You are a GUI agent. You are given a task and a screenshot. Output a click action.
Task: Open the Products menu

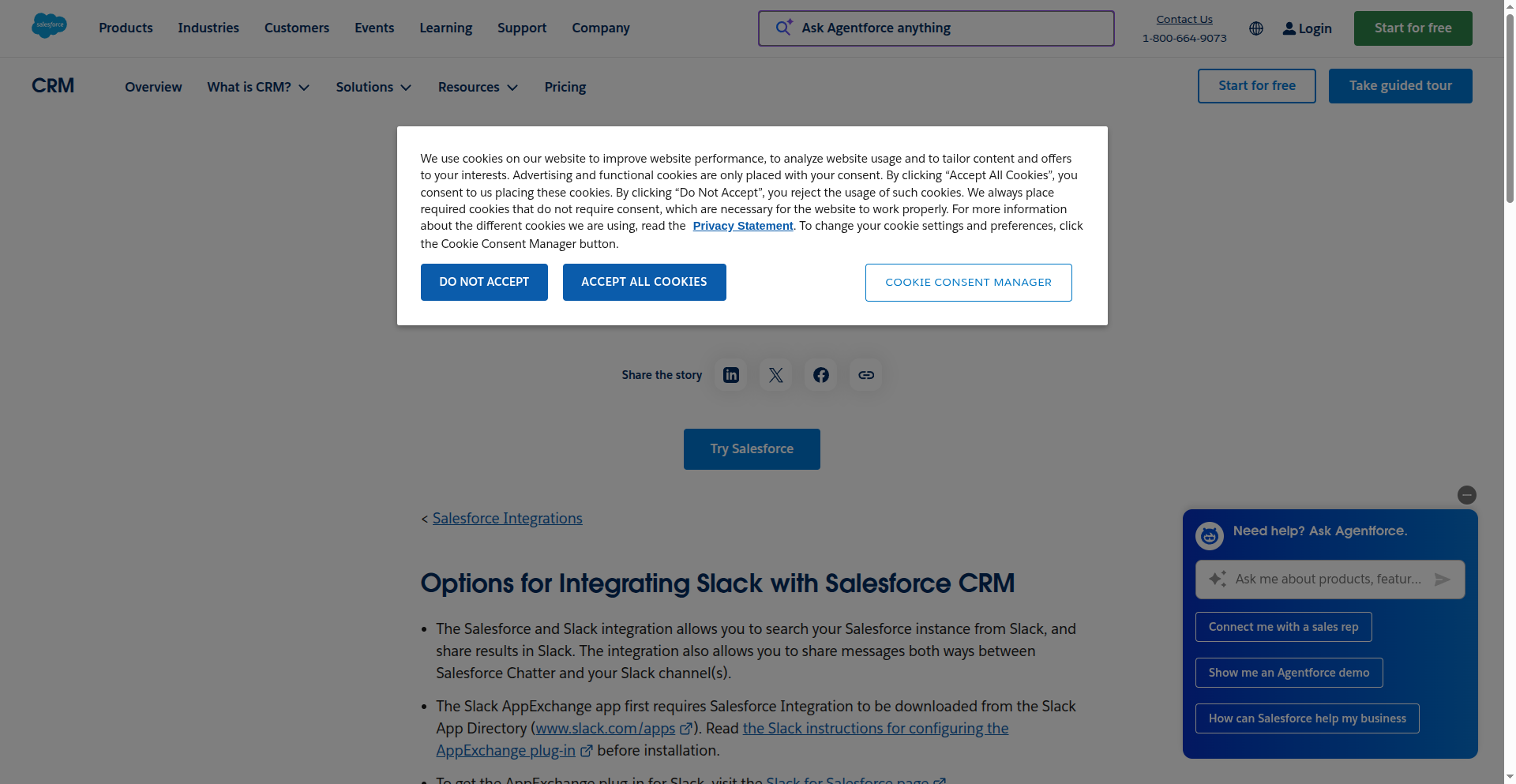point(126,28)
